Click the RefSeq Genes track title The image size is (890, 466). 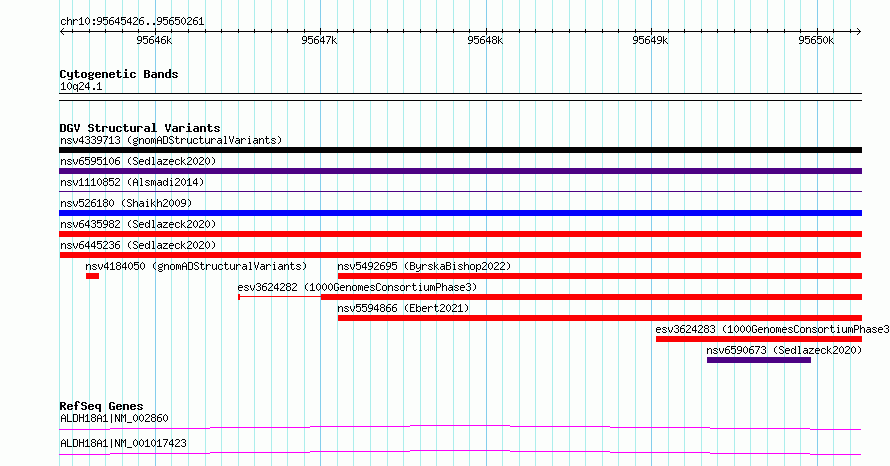point(101,406)
